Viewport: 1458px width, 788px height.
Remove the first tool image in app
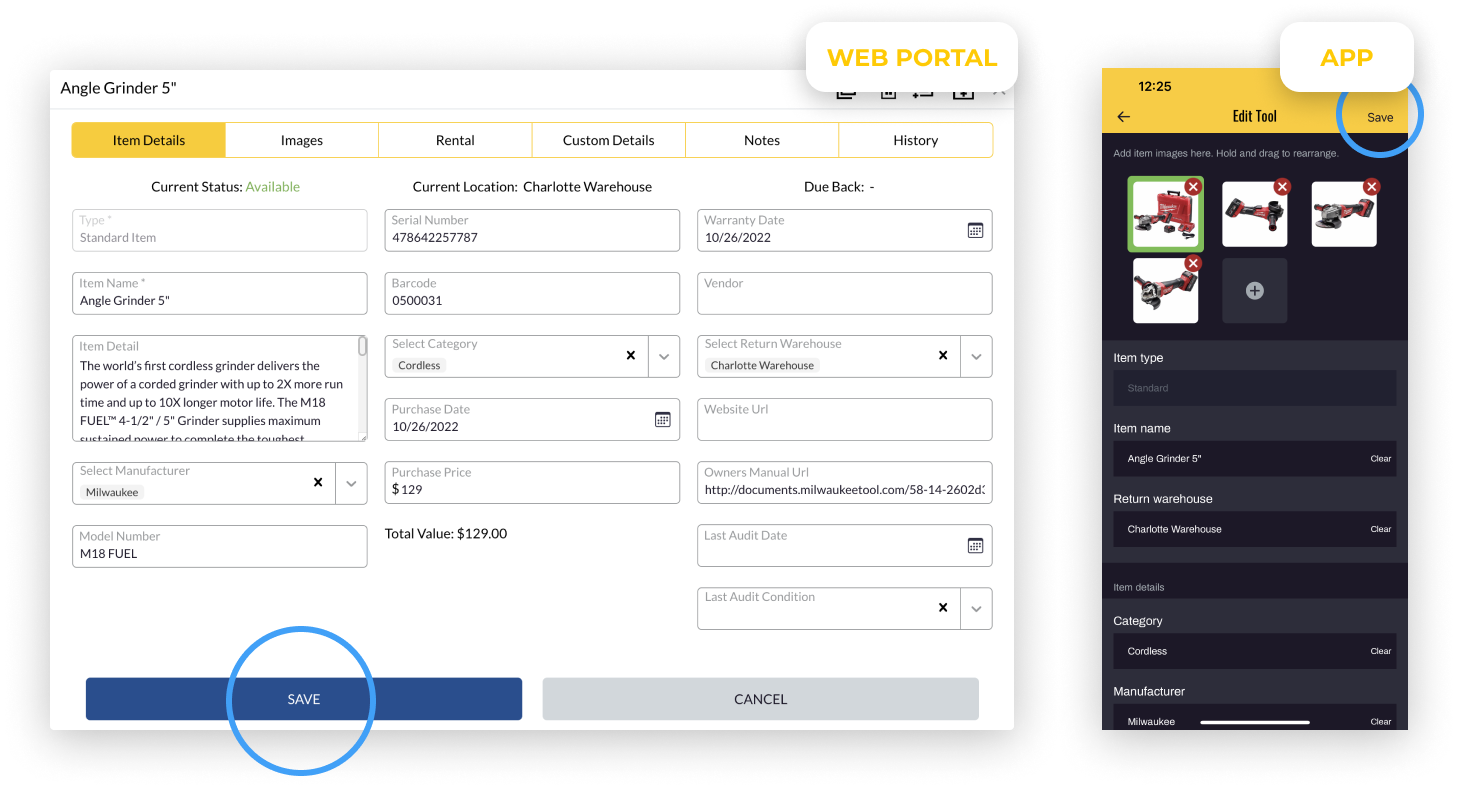pos(1192,187)
